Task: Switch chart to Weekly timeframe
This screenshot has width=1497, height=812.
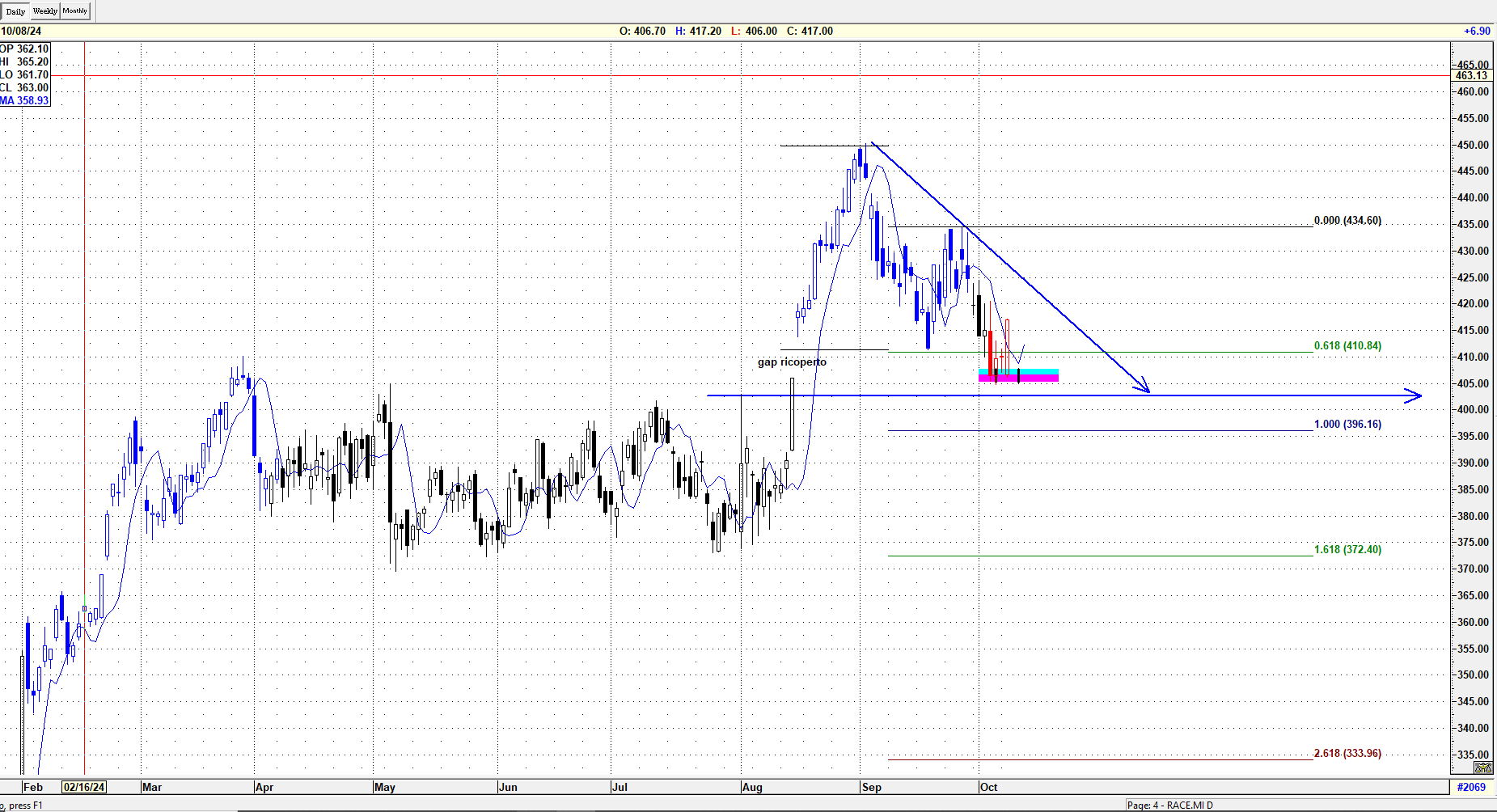Action: pos(44,11)
